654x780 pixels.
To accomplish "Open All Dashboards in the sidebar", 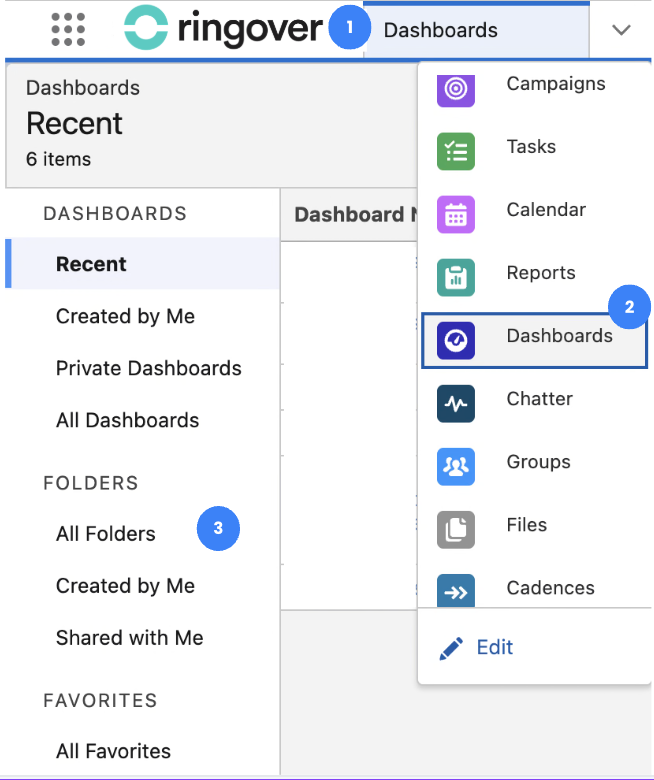I will pyautogui.click(x=127, y=421).
